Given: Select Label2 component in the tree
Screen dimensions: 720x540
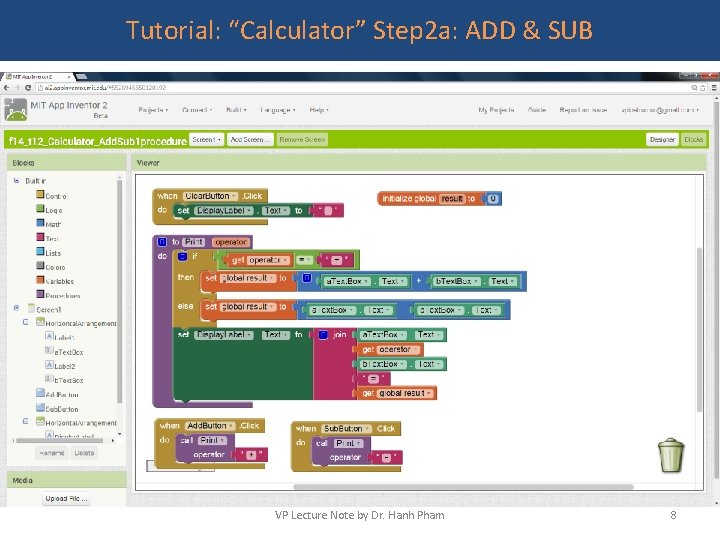Looking at the screenshot, I should [60, 366].
